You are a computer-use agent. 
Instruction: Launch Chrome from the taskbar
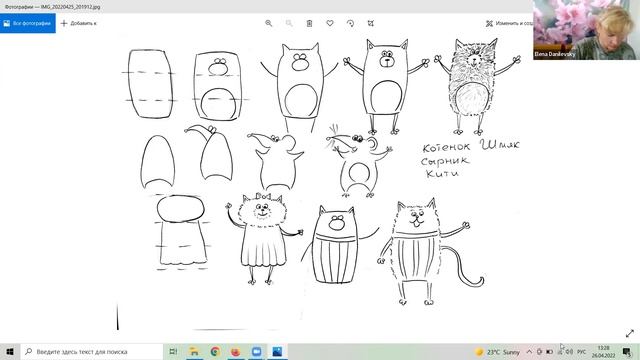pos(215,351)
